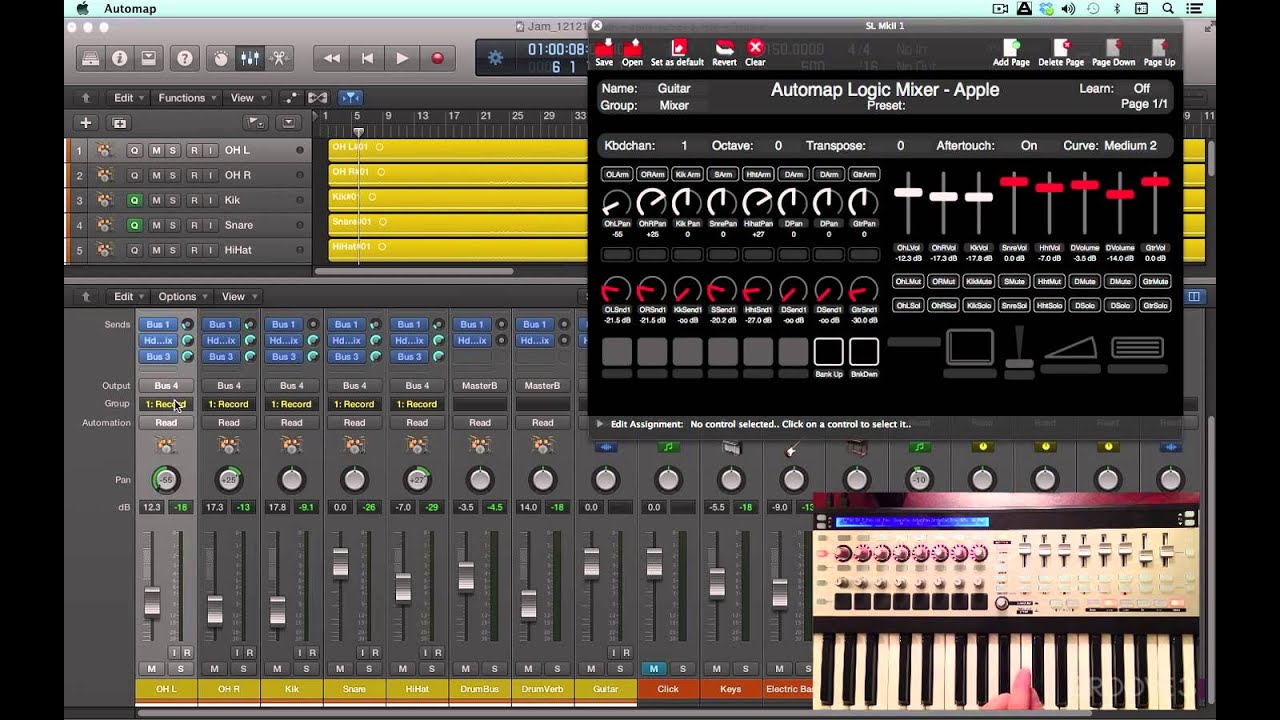Click the duplicate track icon
This screenshot has width=1280, height=720.
[120, 123]
